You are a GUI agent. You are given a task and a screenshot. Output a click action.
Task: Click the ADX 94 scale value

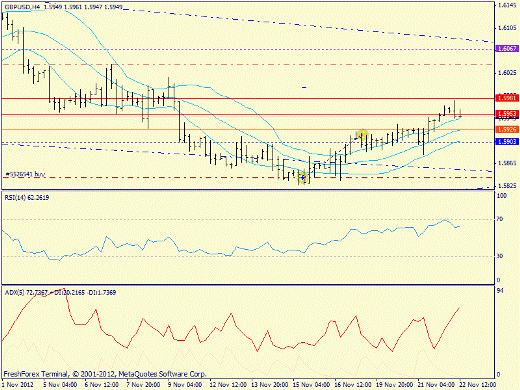500,291
